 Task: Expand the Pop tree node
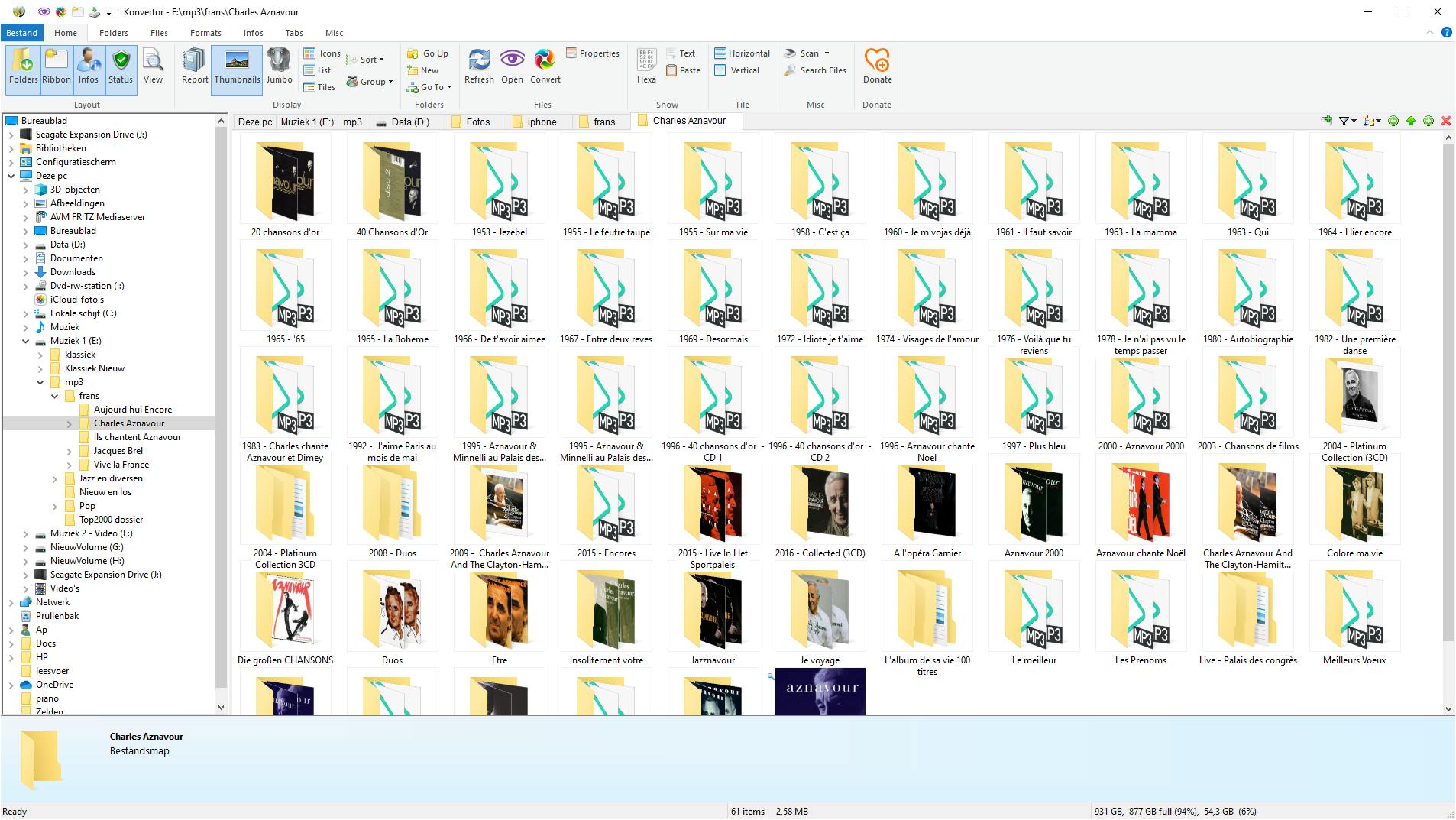tap(55, 506)
